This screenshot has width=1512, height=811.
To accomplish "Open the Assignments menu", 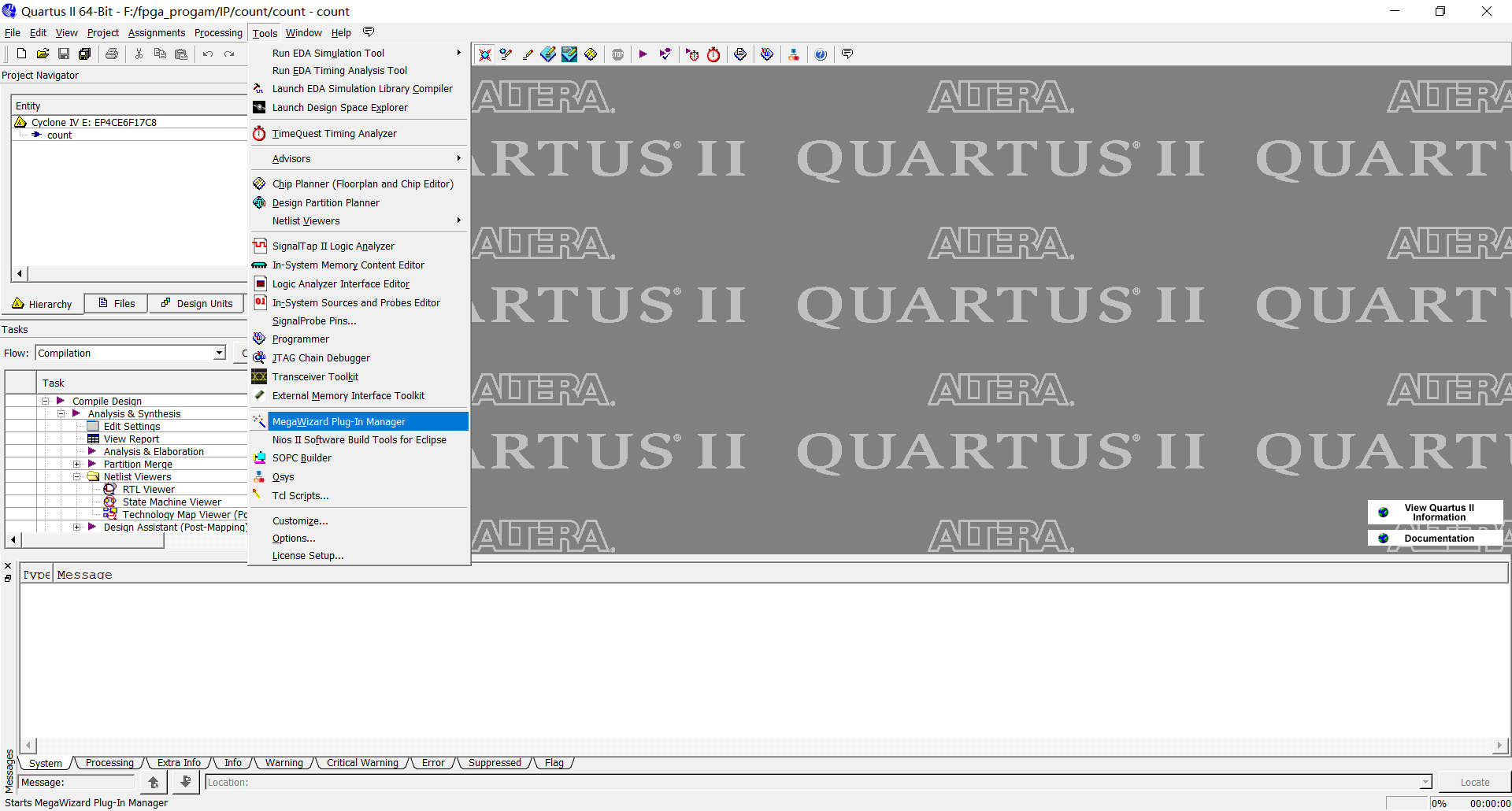I will 157,32.
